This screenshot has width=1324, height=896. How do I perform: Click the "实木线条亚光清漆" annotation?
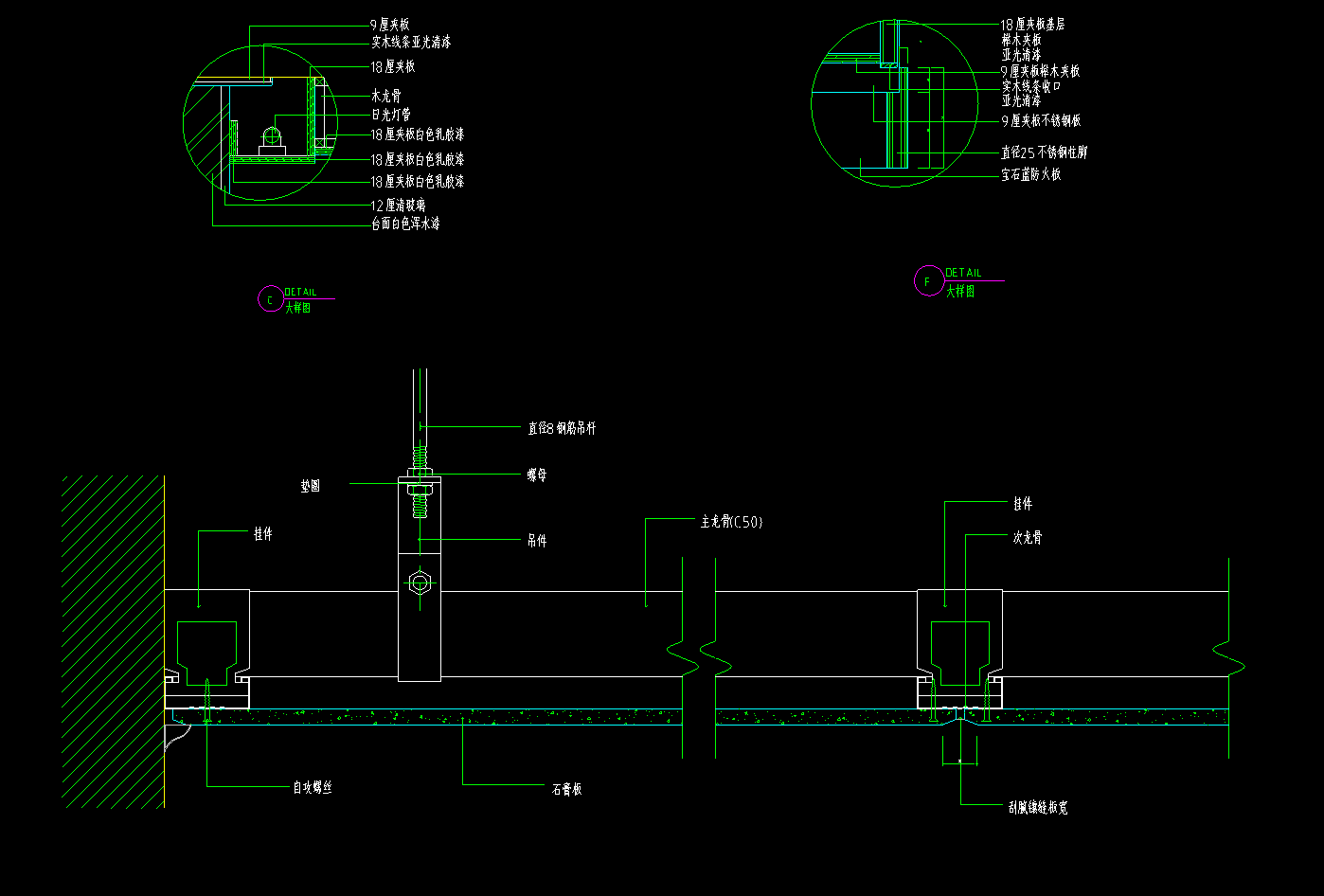pyautogui.click(x=411, y=43)
